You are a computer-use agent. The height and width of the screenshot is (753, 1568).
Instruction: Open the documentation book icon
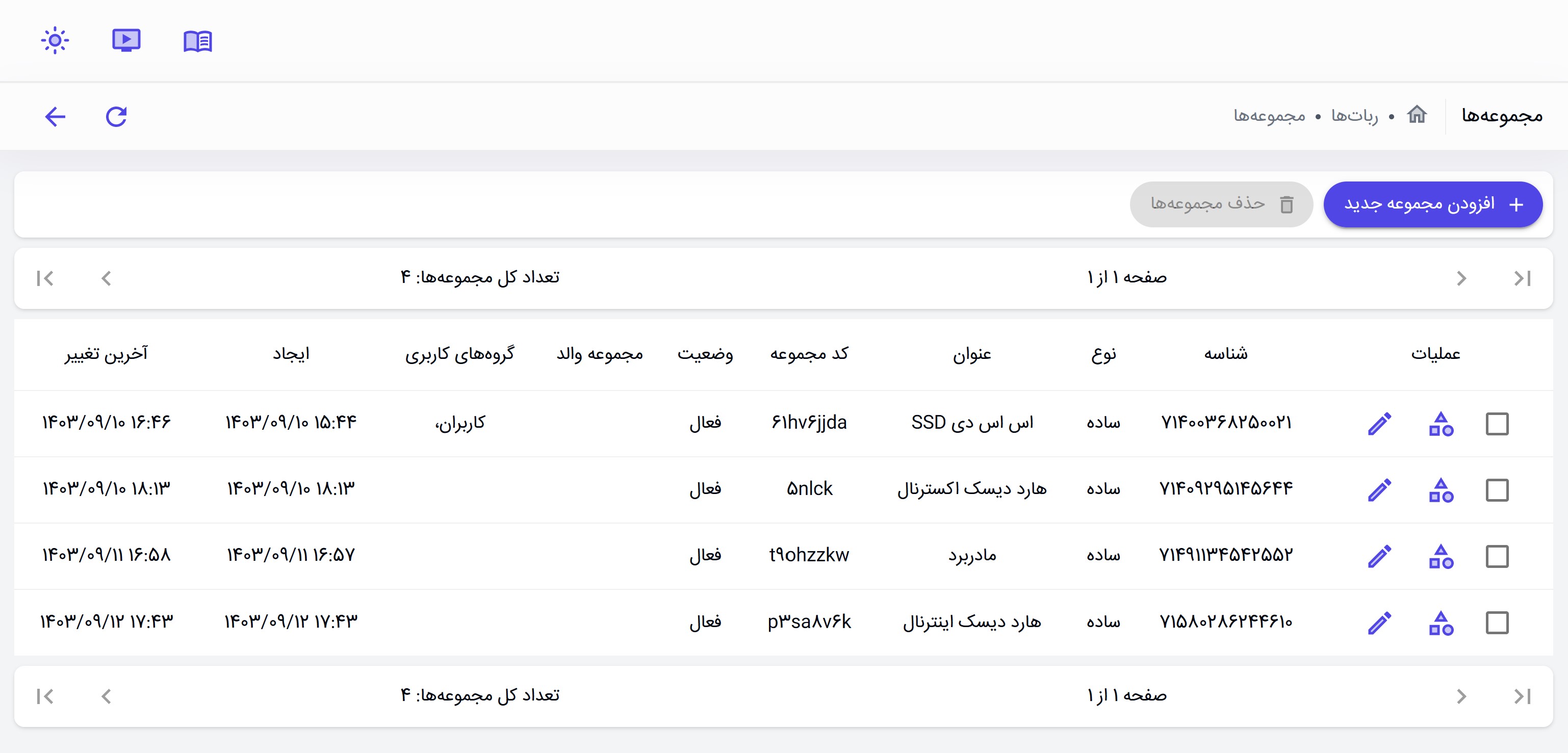(198, 41)
